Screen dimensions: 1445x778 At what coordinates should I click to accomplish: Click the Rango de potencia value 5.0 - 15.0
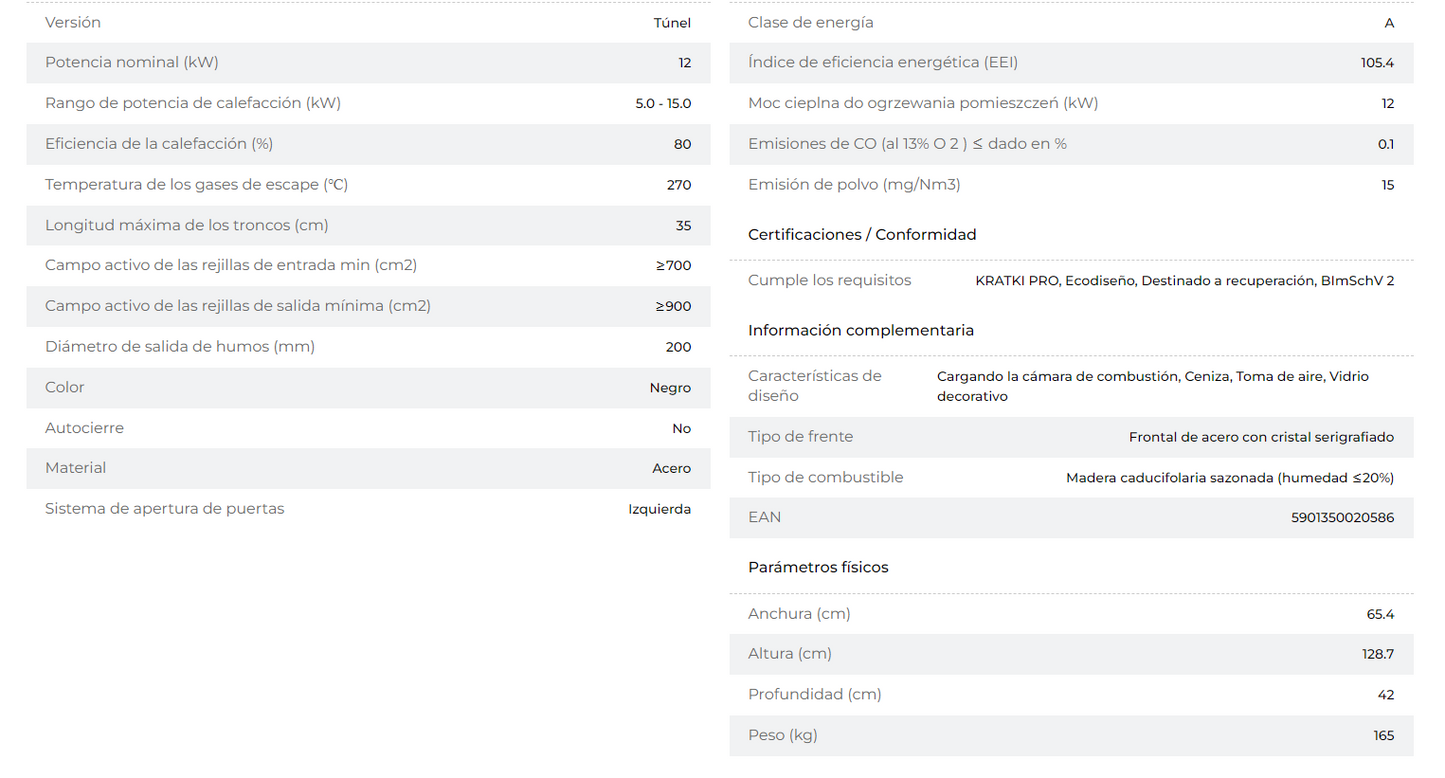click(x=663, y=104)
